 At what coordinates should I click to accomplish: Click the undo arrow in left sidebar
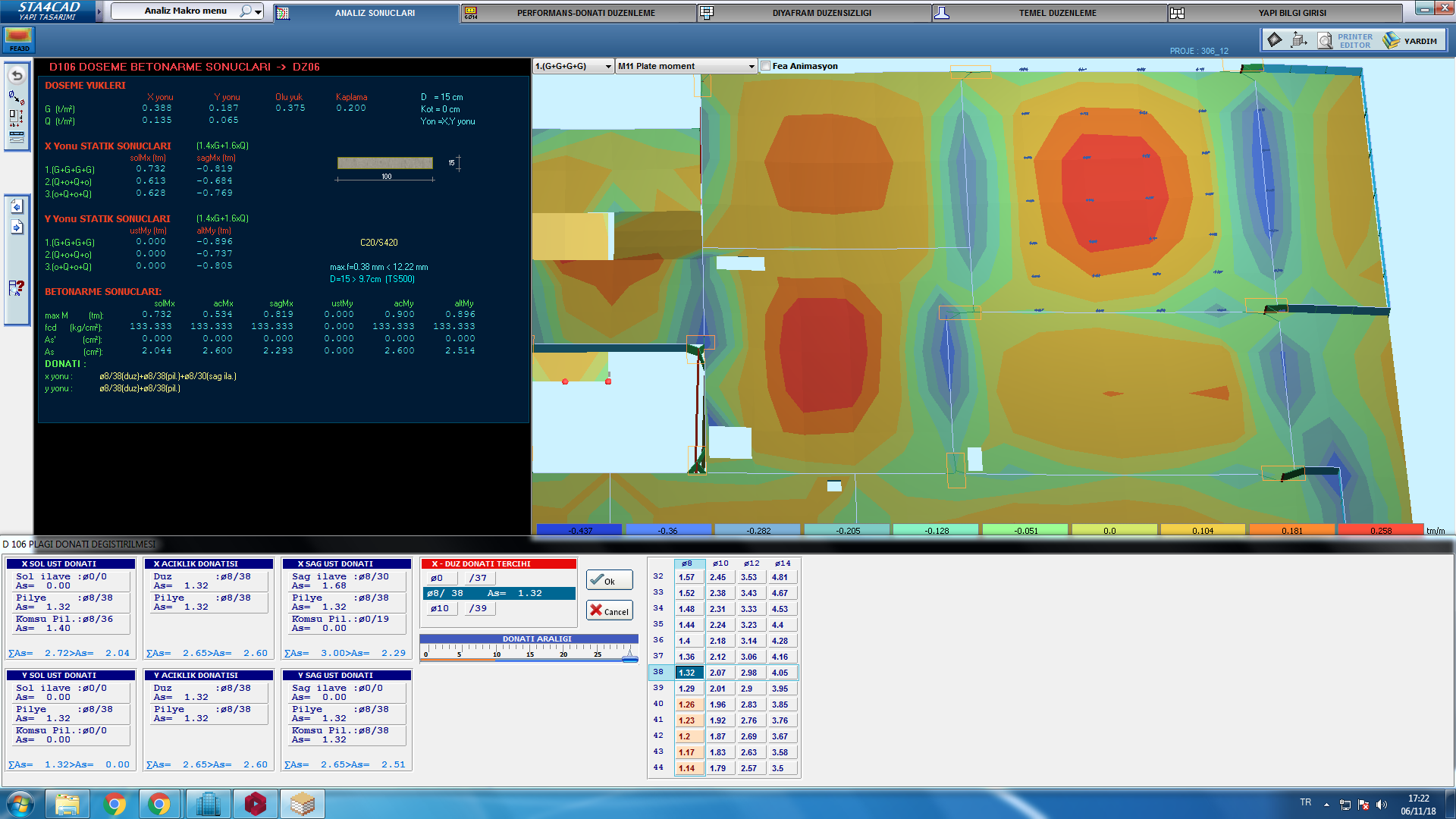(17, 76)
